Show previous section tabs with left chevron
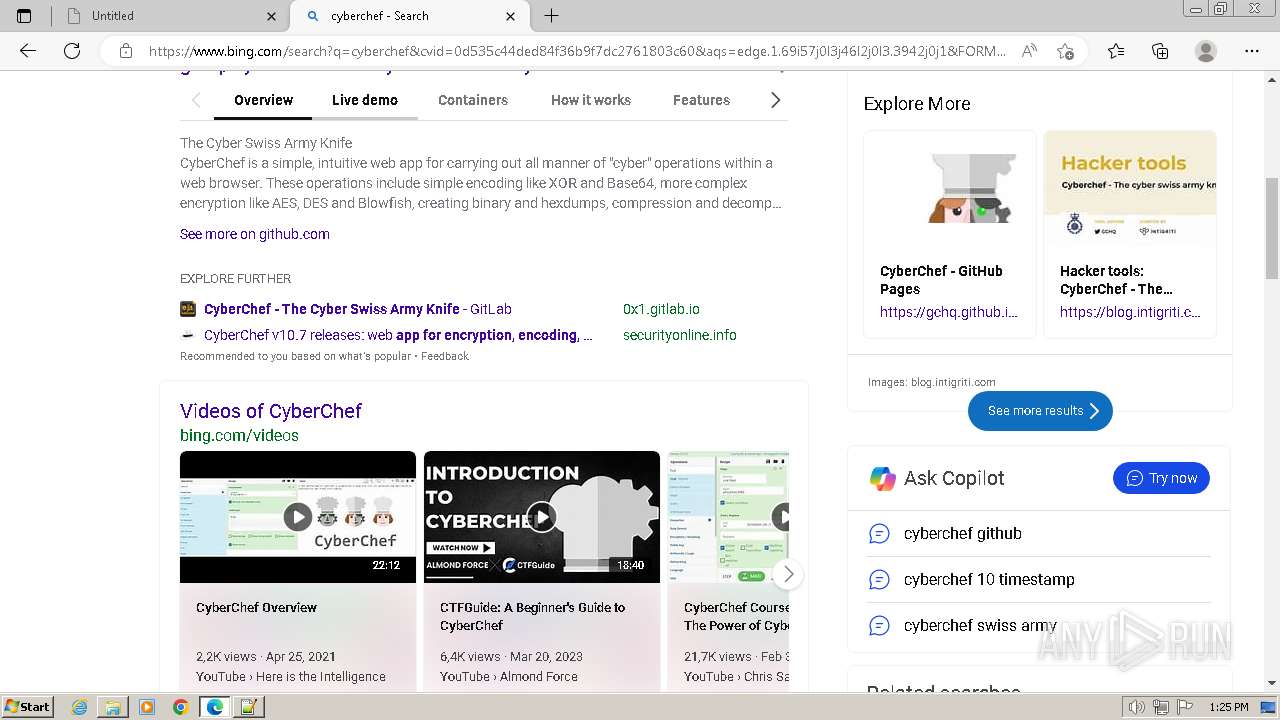 click(x=196, y=100)
